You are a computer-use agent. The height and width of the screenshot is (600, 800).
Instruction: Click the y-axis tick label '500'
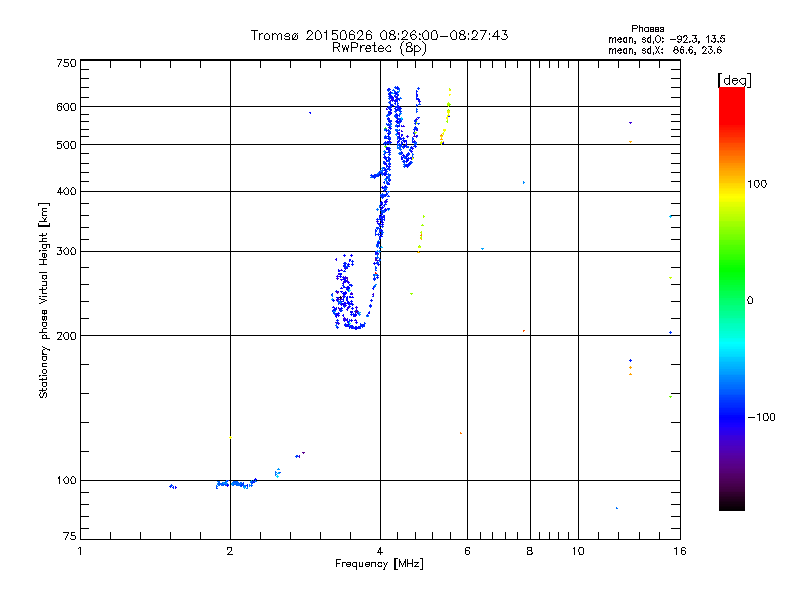(x=66, y=145)
